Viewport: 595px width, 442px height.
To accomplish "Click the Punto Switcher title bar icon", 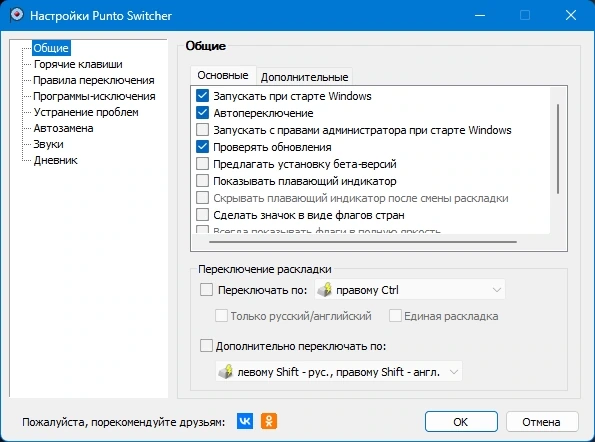I will (x=16, y=15).
